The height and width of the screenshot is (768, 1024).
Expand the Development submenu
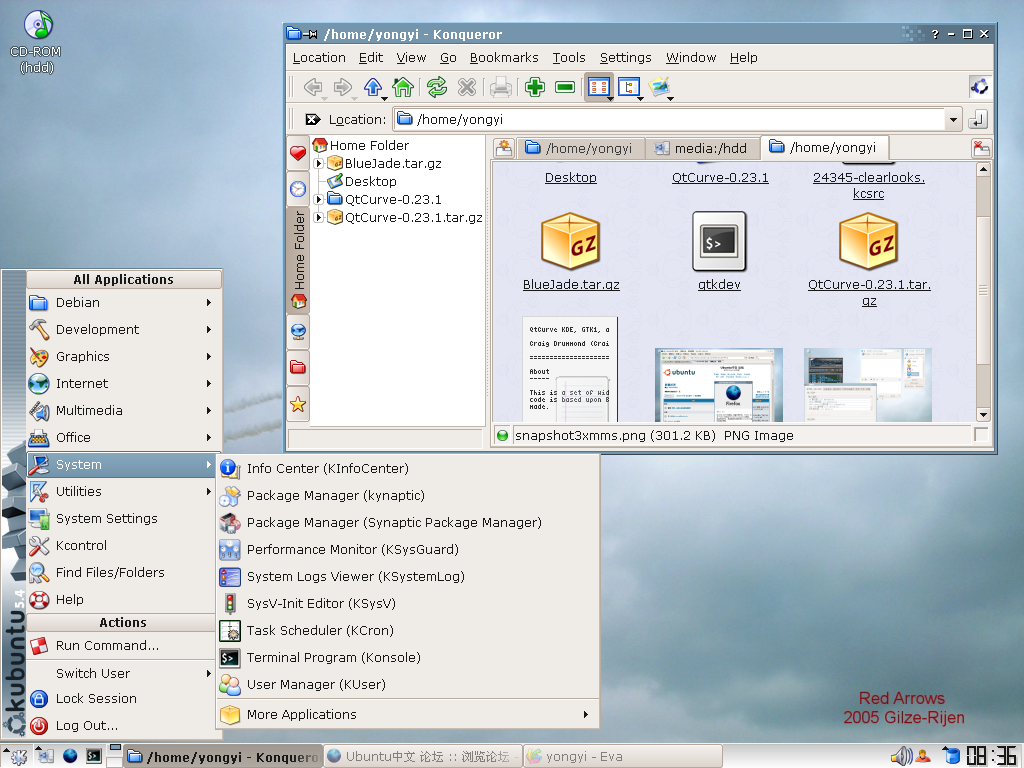point(124,329)
